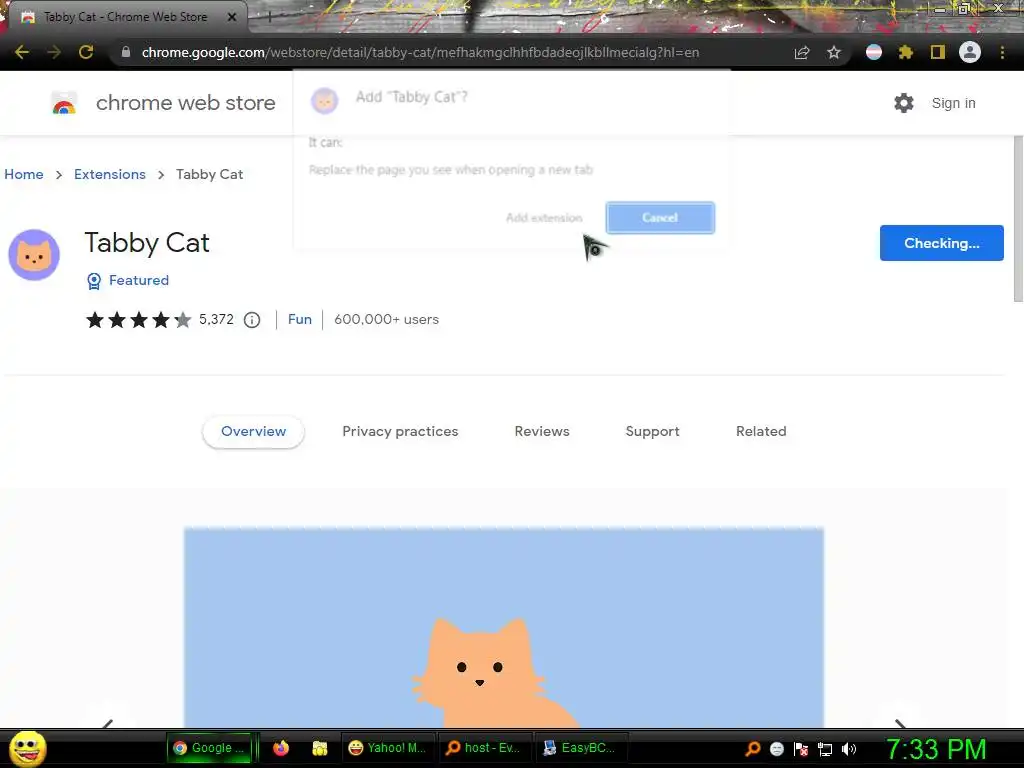The image size is (1024, 768).
Task: Open the rating info icon
Action: coord(252,319)
